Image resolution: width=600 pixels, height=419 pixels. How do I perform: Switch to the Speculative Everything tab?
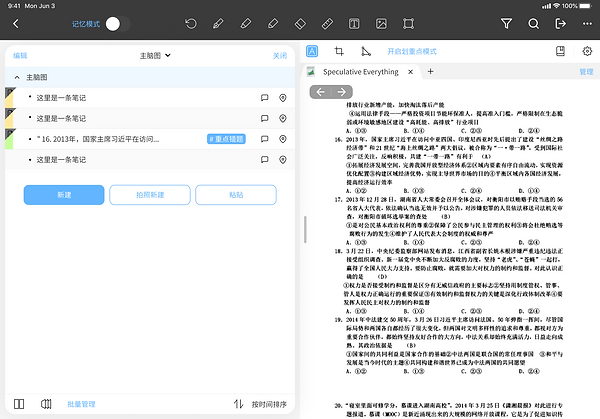coord(360,72)
